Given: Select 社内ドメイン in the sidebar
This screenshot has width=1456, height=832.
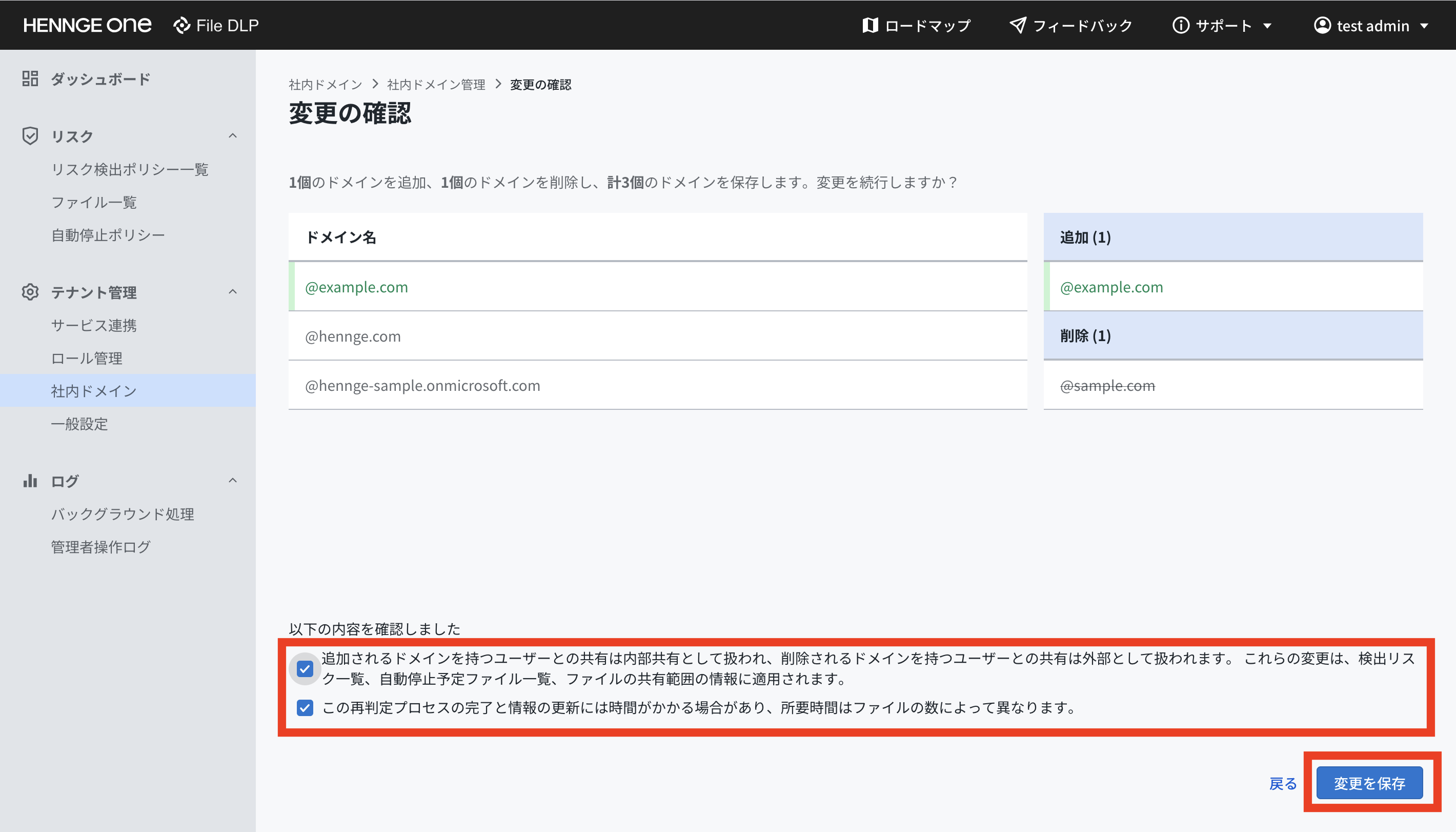Looking at the screenshot, I should pyautogui.click(x=128, y=391).
